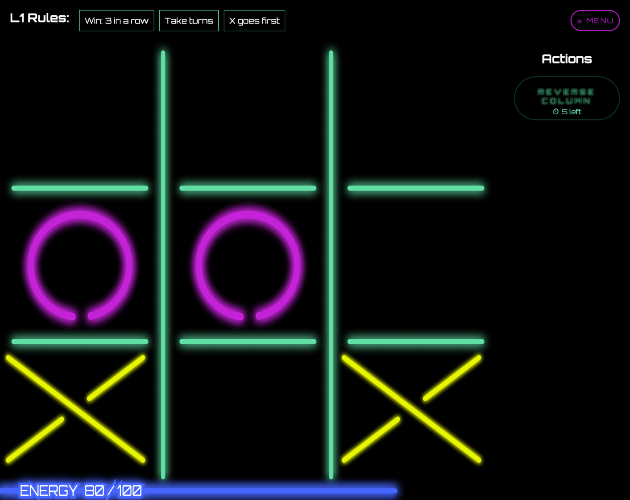Select the 'X goes first' rule chip
630x500 pixels.
(254, 20)
